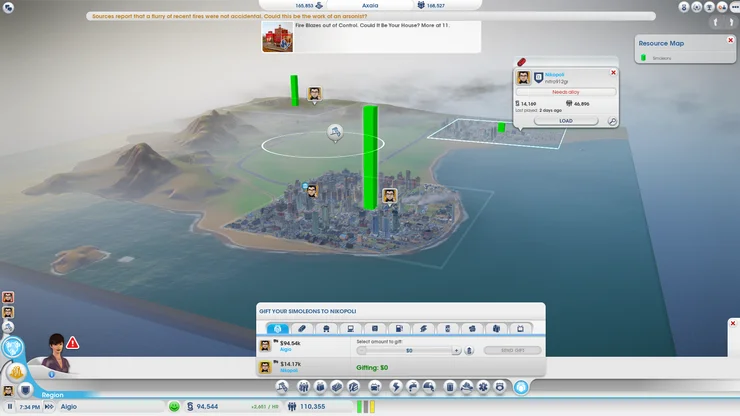Screen dimensions: 740x416
Task: Open the water utility menu
Action: coord(412,387)
